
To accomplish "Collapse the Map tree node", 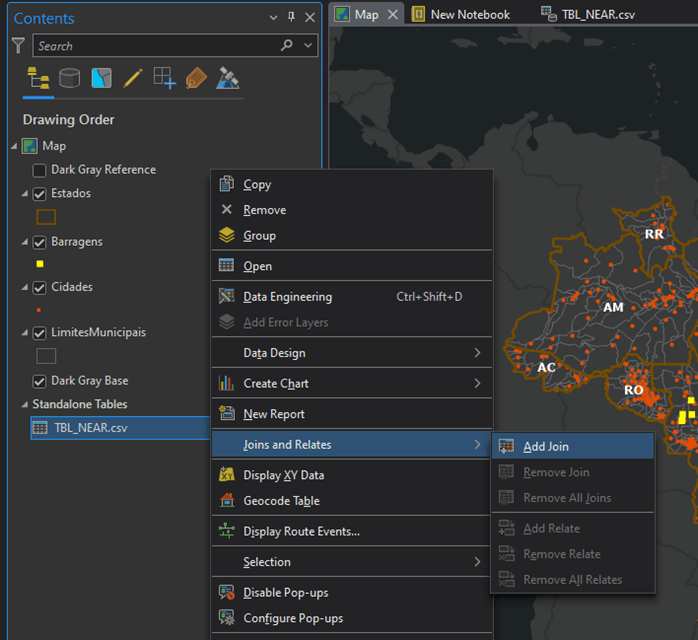I will 14,146.
